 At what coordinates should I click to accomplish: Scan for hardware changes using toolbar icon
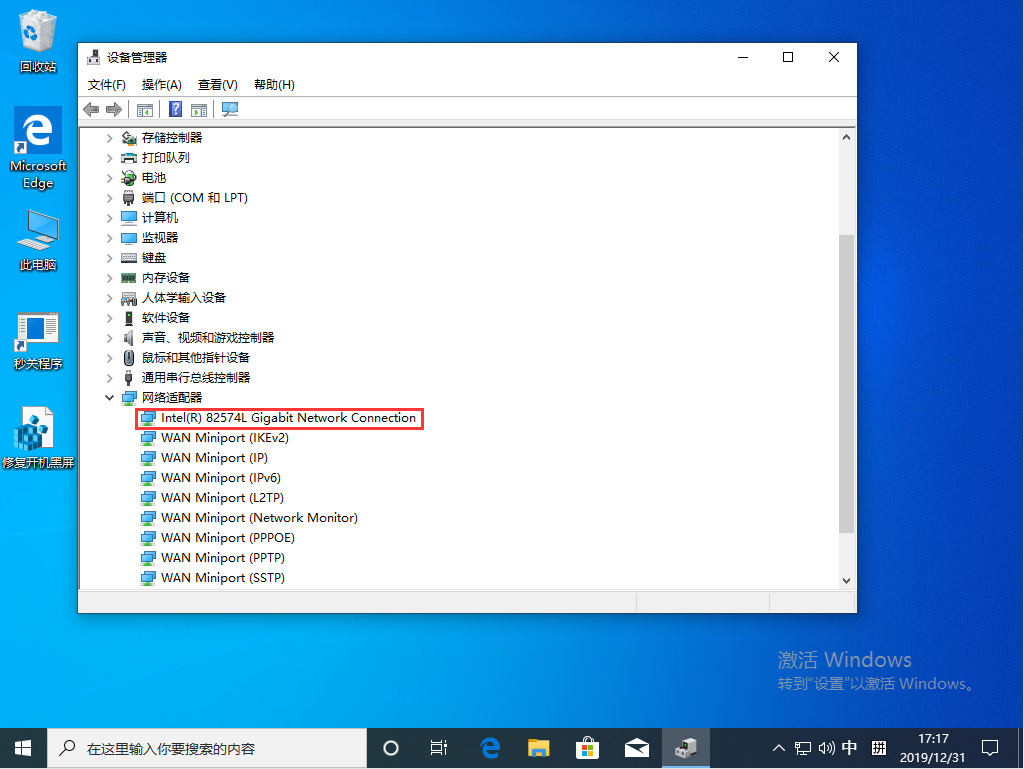(230, 110)
